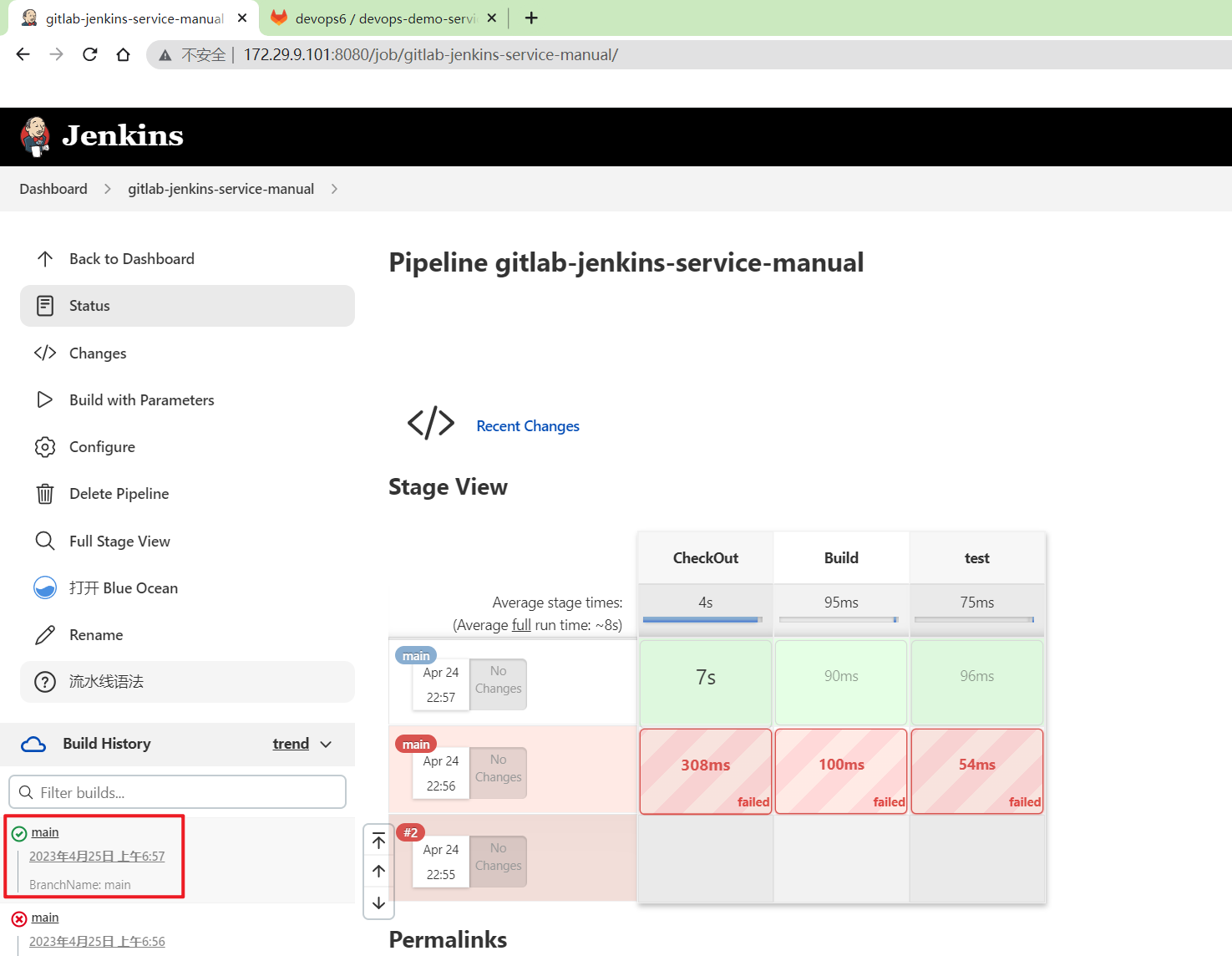
Task: Open the 2023年4月25日 上午6:57 build date link
Action: pyautogui.click(x=97, y=857)
